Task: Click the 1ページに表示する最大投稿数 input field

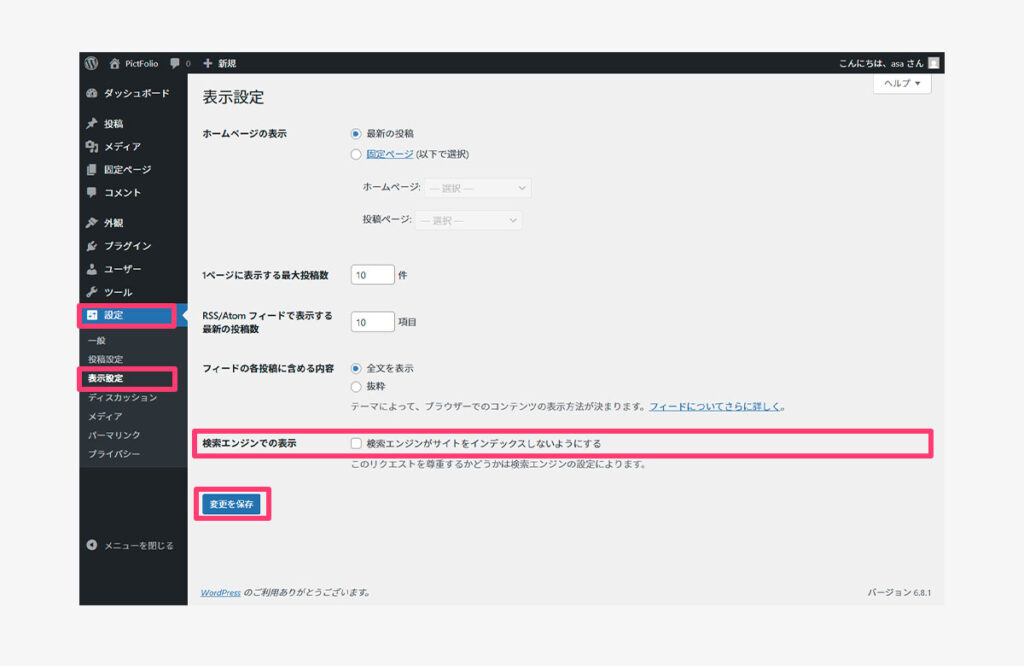Action: pos(372,275)
